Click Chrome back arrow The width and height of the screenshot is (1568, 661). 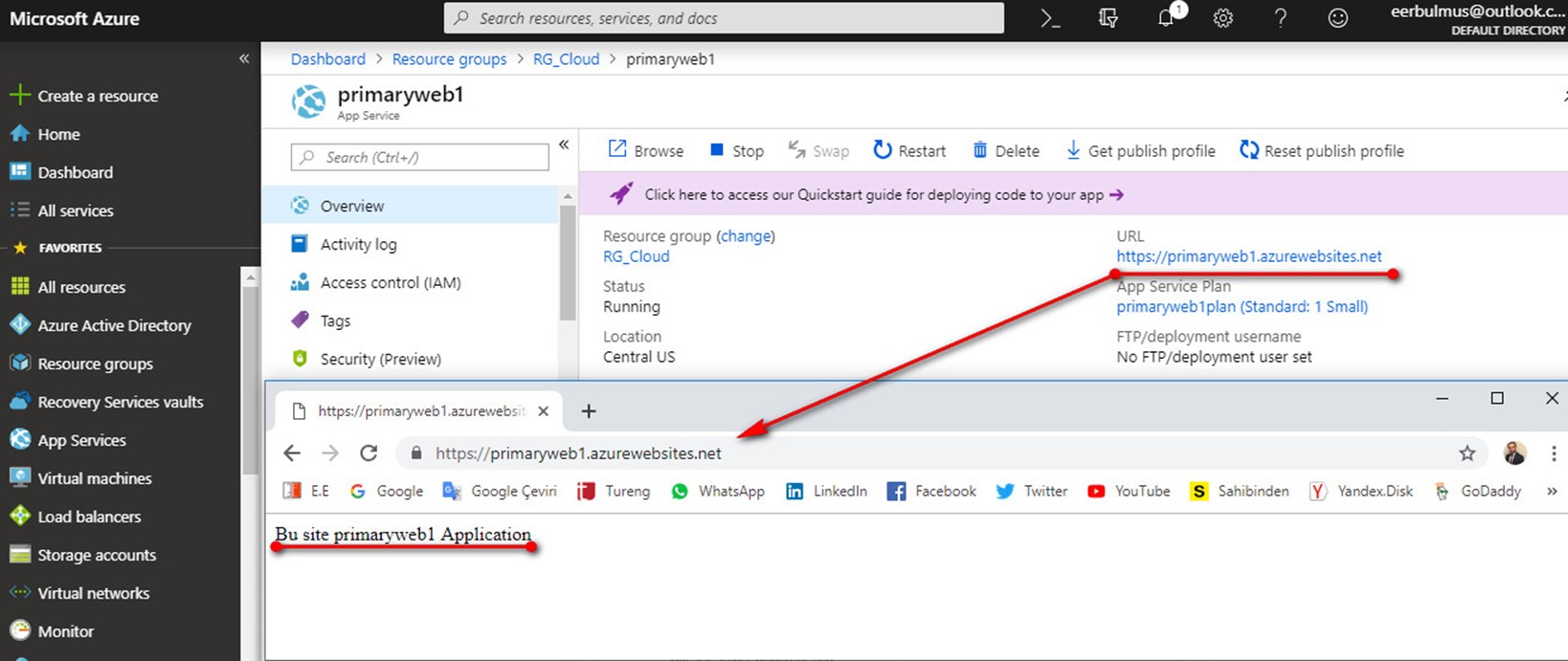292,453
